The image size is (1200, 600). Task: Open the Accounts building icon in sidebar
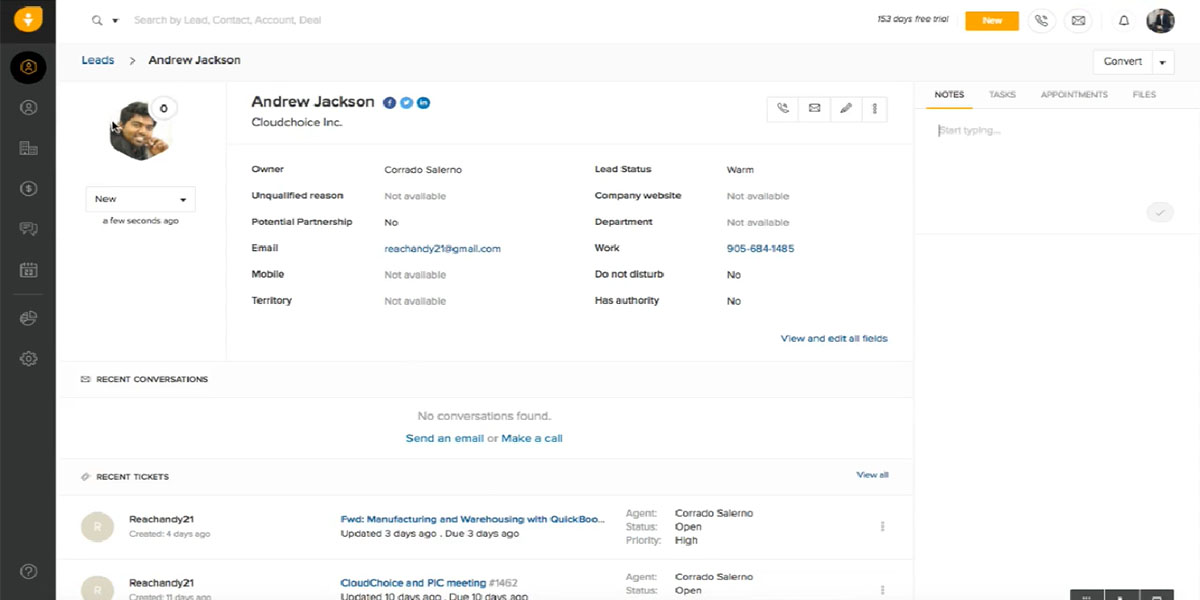click(28, 148)
